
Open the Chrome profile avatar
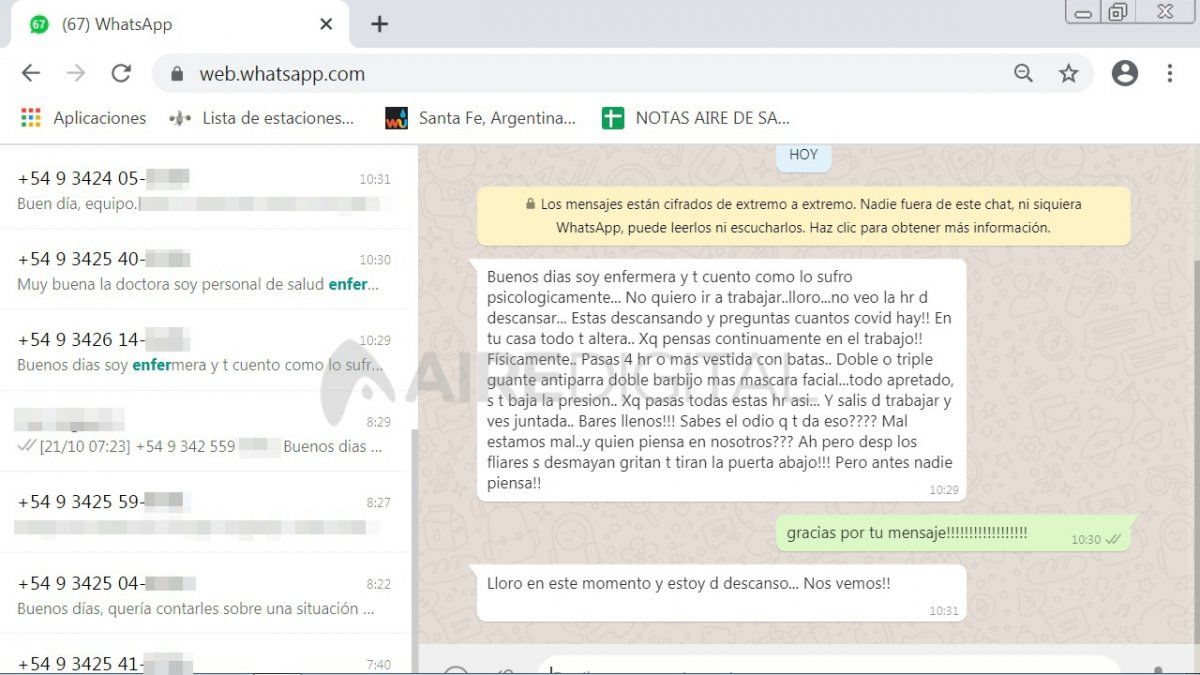pyautogui.click(x=1125, y=73)
